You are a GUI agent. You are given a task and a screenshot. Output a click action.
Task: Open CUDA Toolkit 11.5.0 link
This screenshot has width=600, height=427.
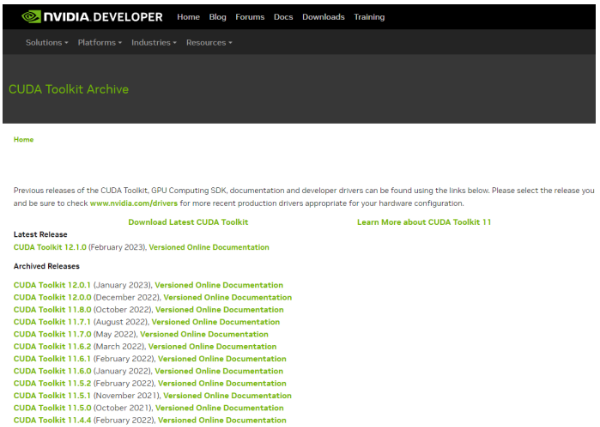pyautogui.click(x=52, y=407)
